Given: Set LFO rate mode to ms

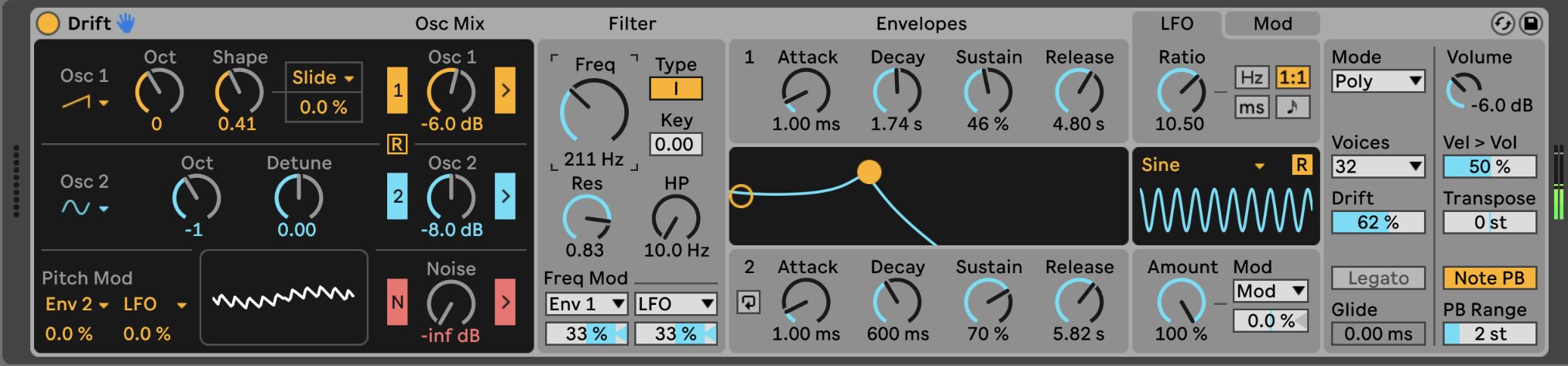Looking at the screenshot, I should [x=1251, y=107].
